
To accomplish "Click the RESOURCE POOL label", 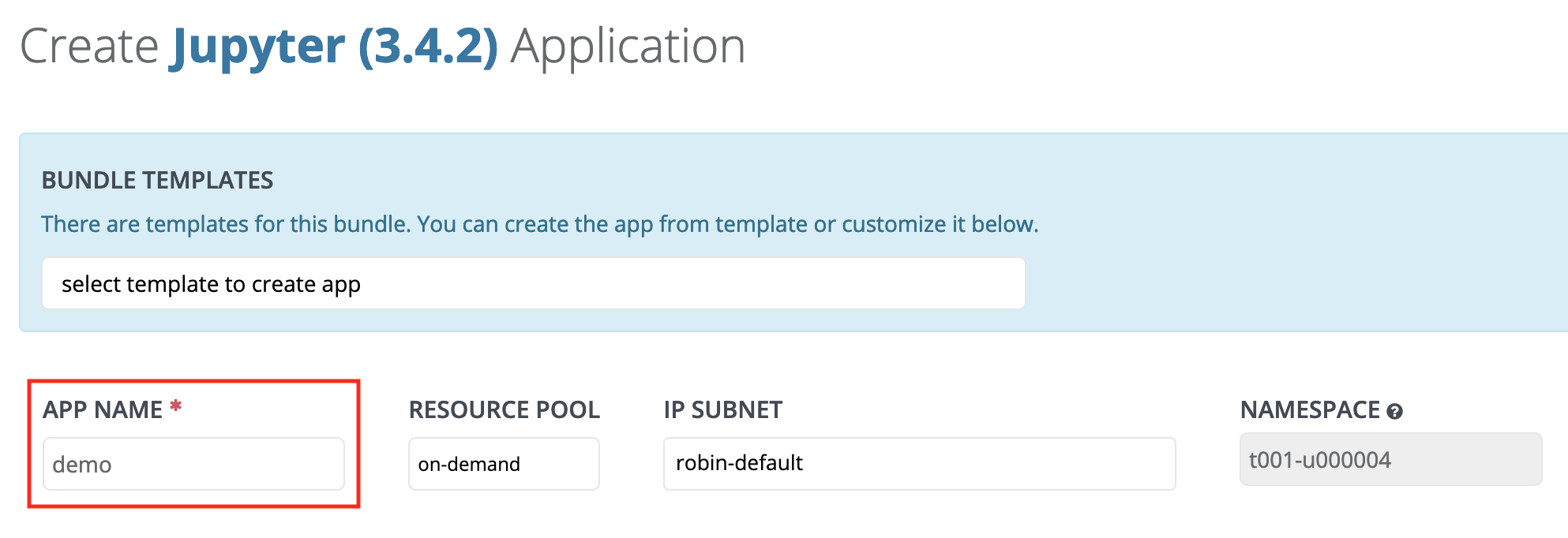I will tap(505, 410).
